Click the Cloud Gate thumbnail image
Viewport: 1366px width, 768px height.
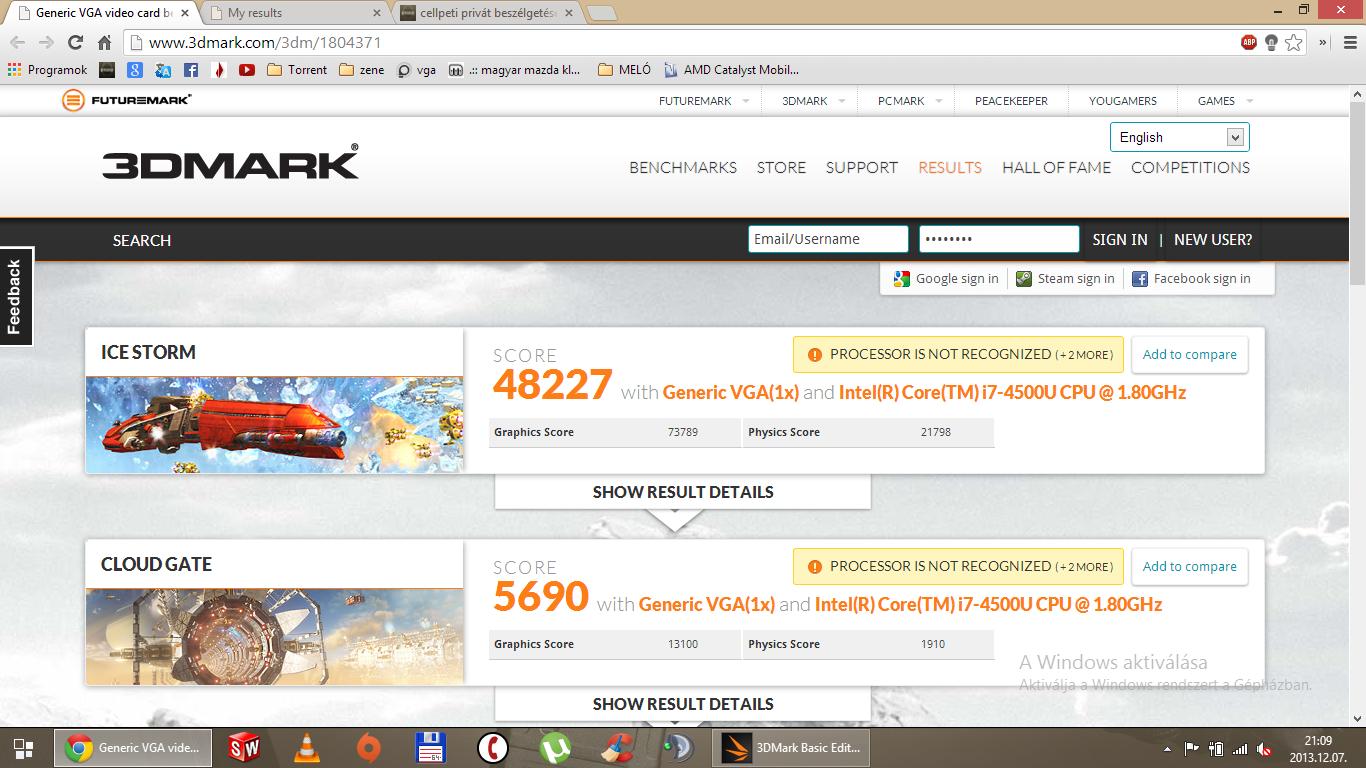[274, 636]
